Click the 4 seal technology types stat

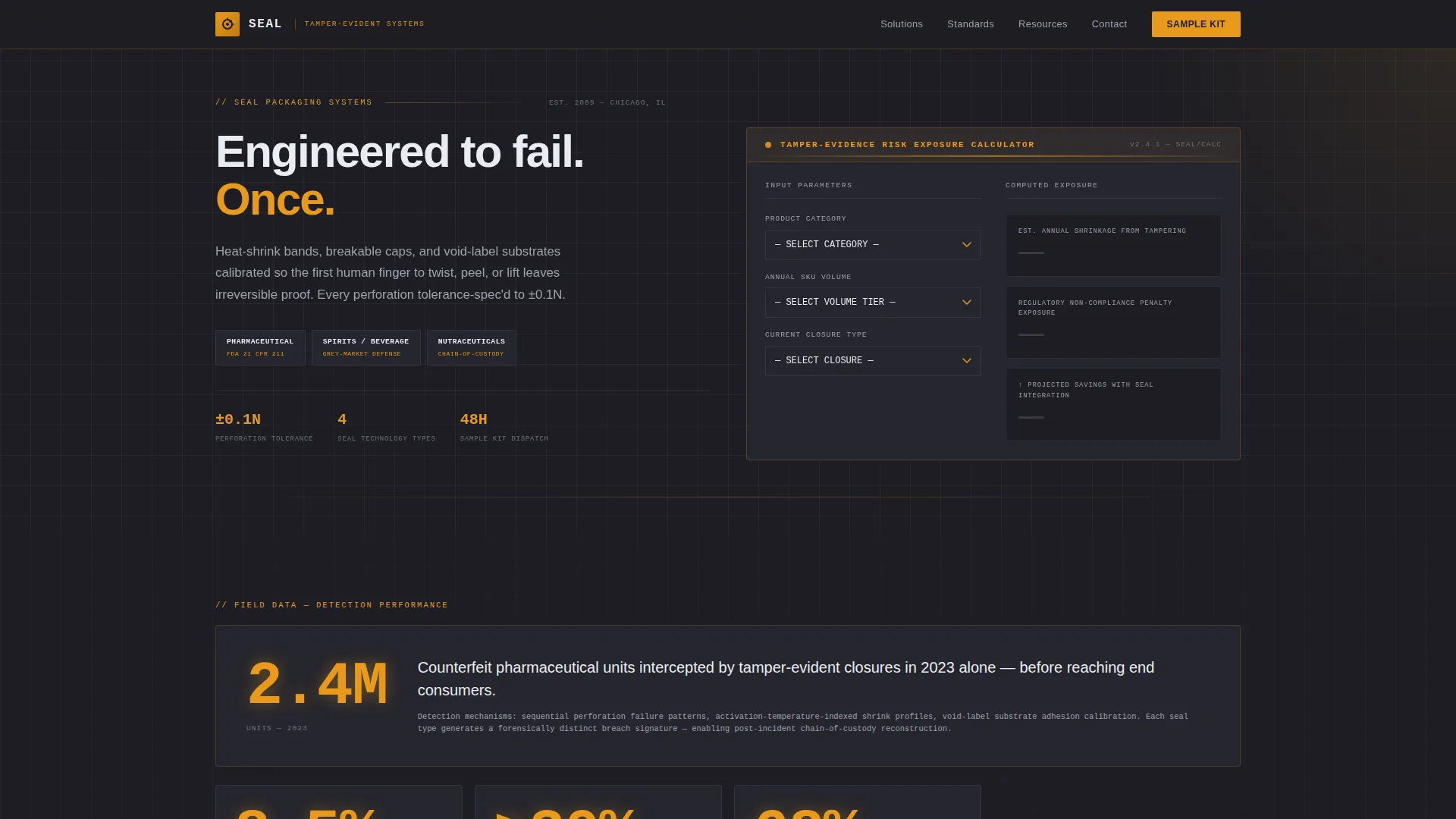click(x=386, y=428)
